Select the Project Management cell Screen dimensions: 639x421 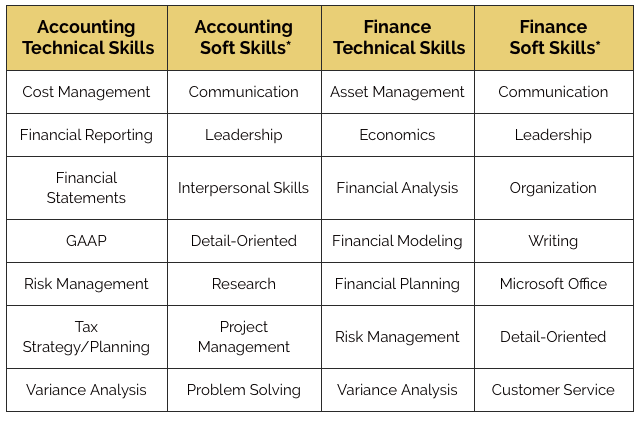(244, 337)
